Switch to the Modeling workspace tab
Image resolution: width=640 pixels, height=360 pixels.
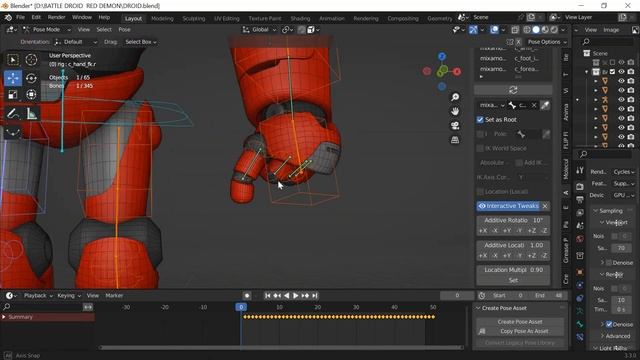162,18
